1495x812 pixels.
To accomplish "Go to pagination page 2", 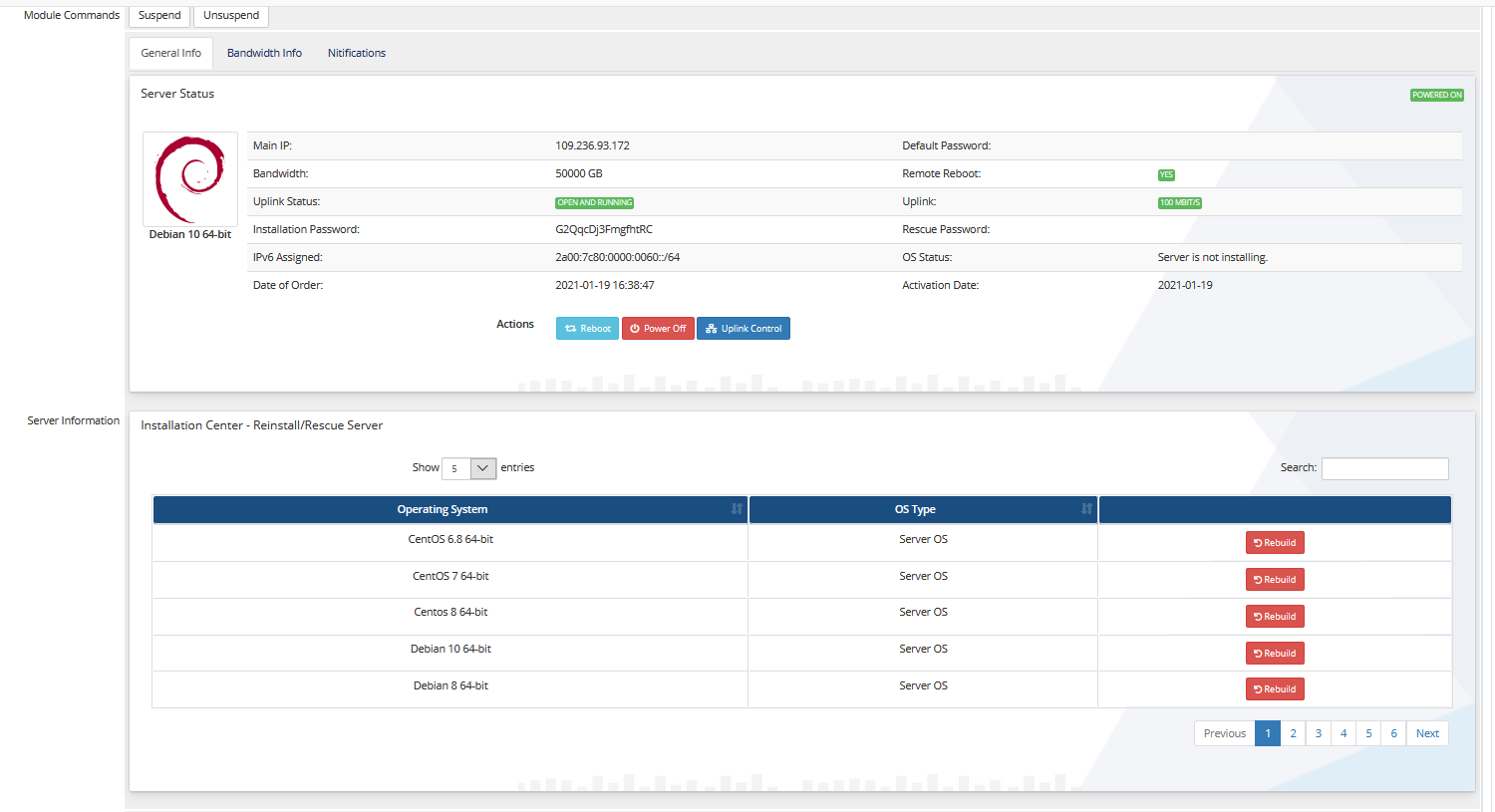I will [1293, 733].
